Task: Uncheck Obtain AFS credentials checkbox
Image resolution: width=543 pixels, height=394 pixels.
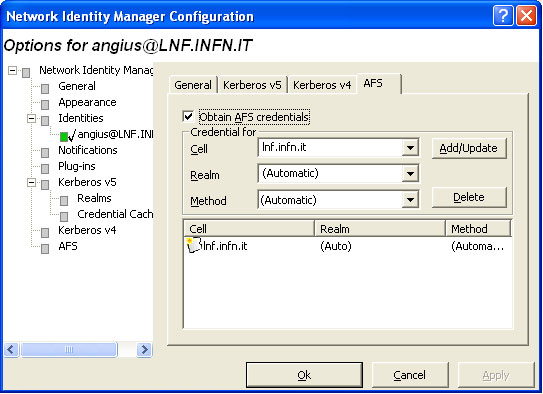Action: (188, 116)
